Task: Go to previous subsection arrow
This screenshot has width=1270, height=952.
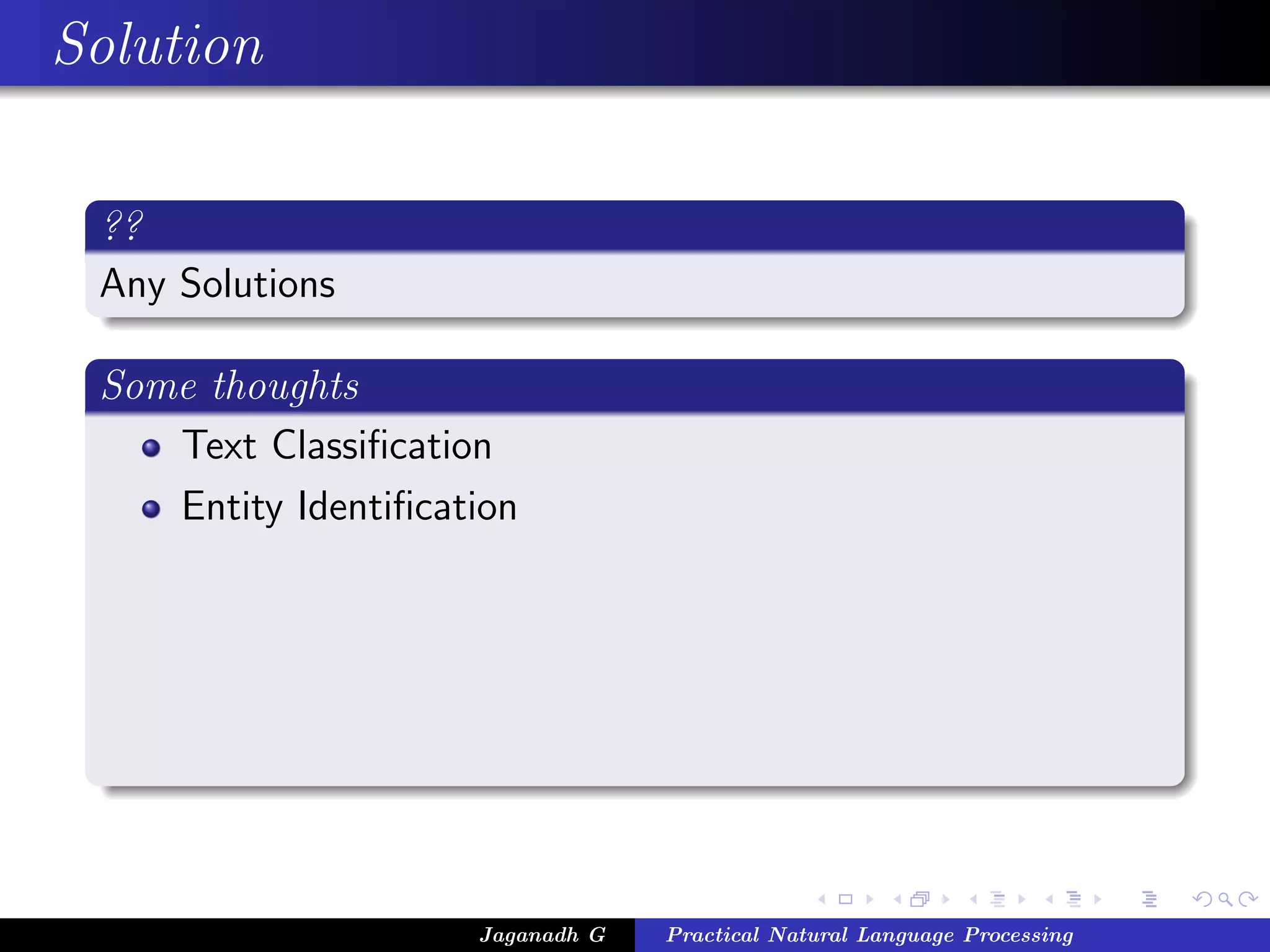Action: [974, 899]
